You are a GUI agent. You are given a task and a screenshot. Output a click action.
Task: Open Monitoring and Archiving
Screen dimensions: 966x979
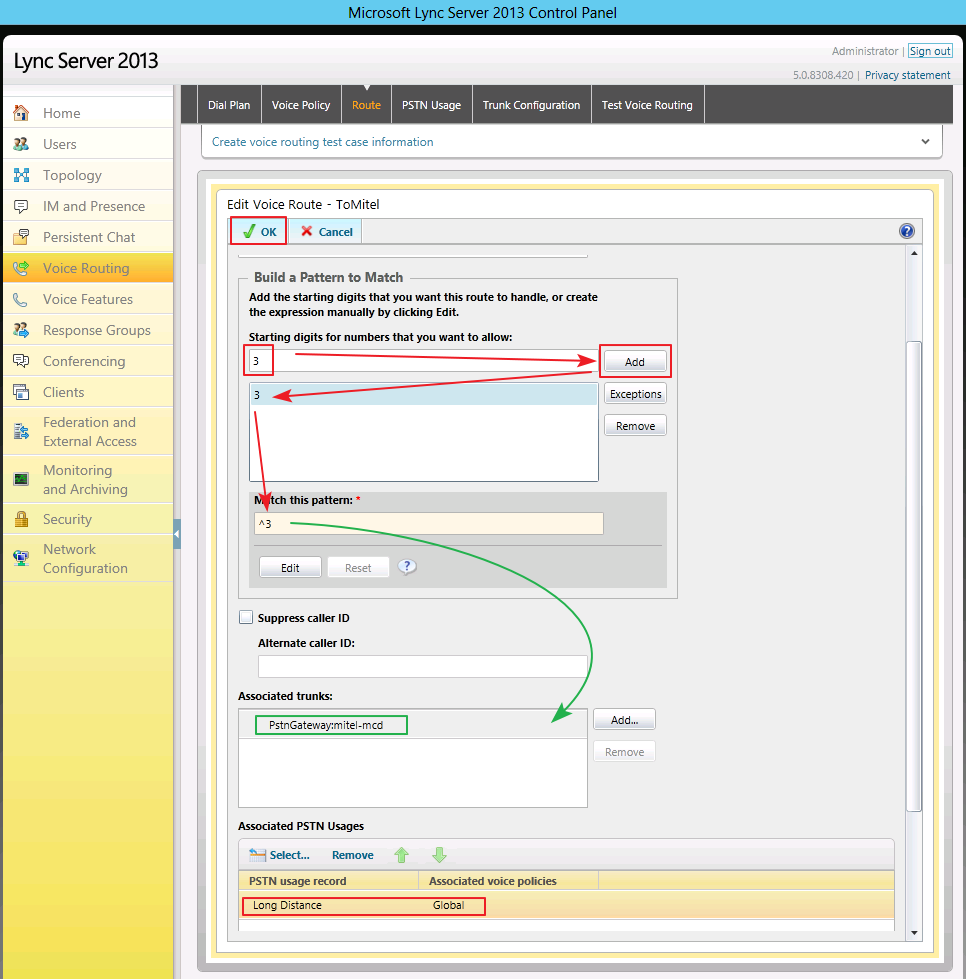click(82, 479)
